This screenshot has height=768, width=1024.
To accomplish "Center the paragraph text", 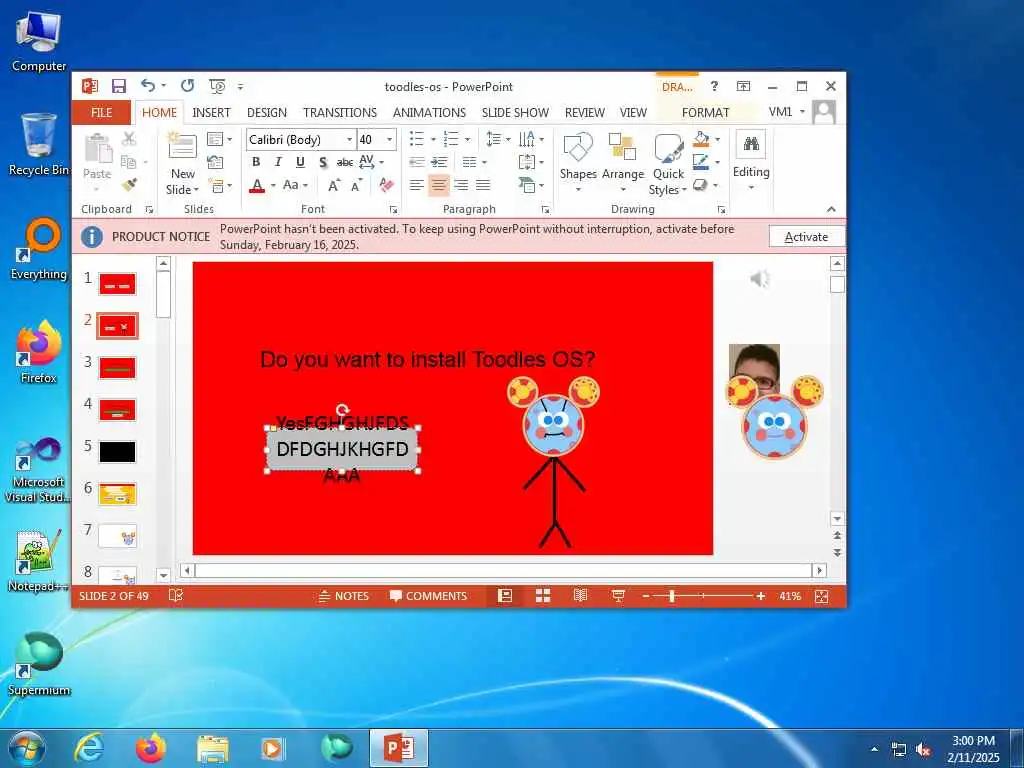I will [x=439, y=185].
